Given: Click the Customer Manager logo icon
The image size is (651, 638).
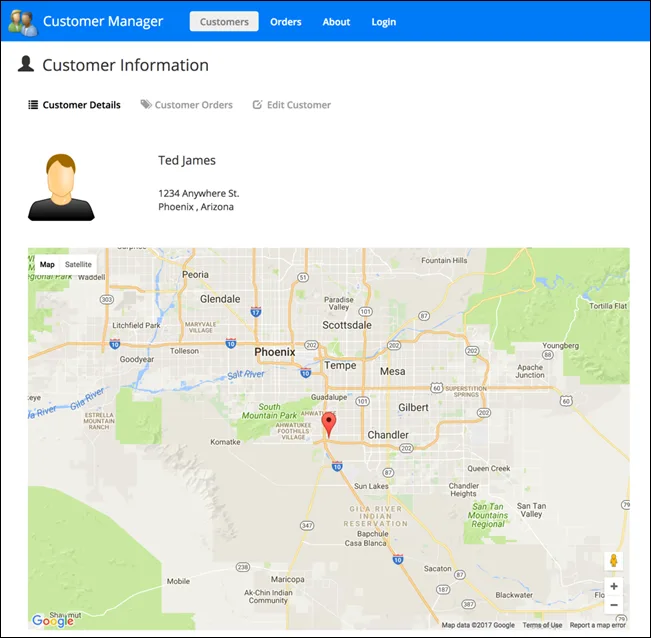Looking at the screenshot, I should click(23, 22).
